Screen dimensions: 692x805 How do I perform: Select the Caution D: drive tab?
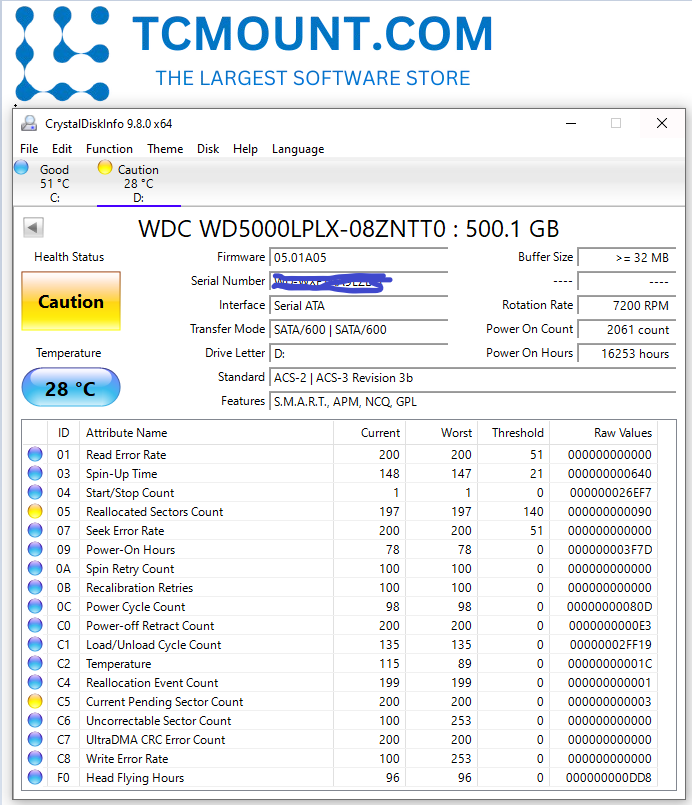(137, 183)
